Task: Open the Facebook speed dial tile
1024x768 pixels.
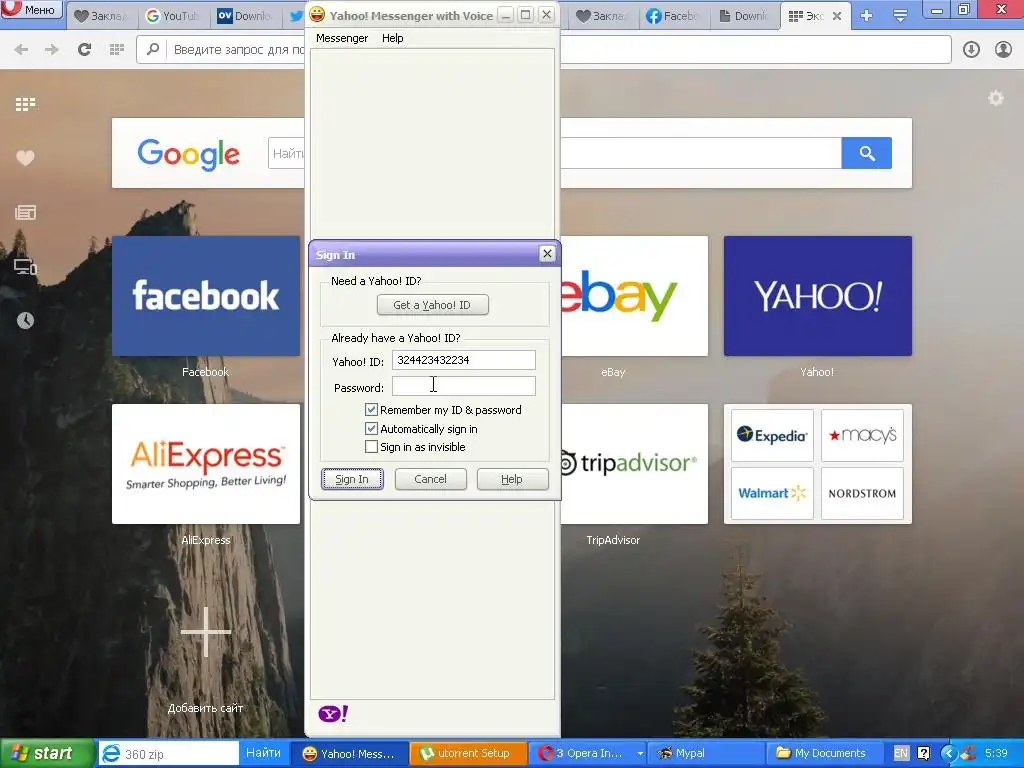Action: [x=206, y=296]
